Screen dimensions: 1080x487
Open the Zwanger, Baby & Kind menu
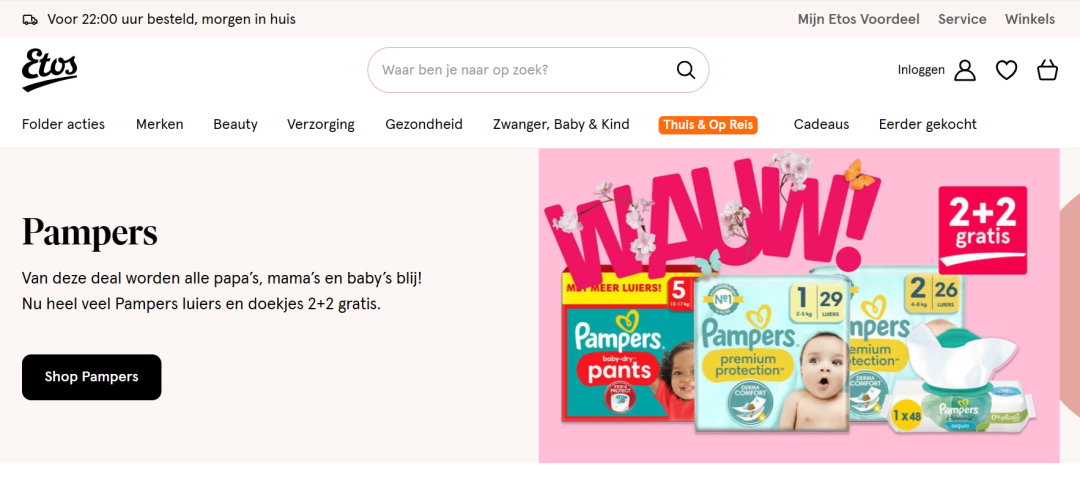coord(561,125)
